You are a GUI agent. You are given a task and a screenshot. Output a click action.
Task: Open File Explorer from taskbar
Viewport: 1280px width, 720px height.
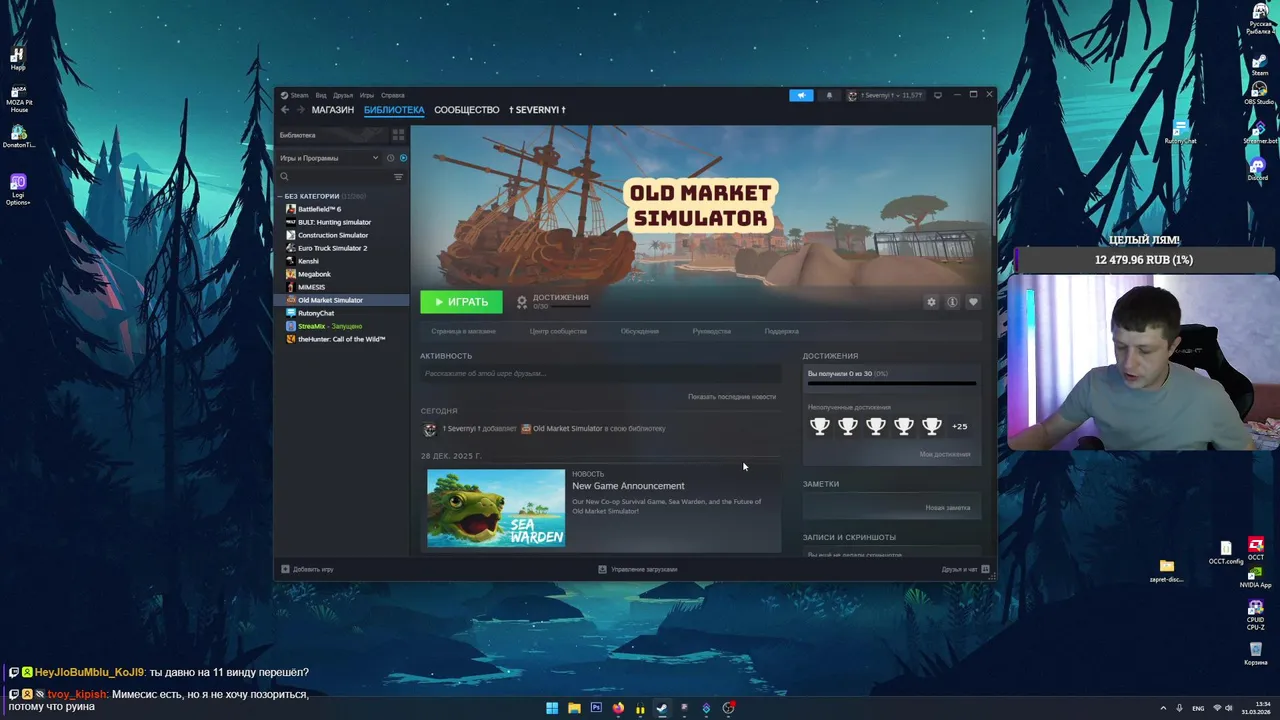tap(574, 708)
